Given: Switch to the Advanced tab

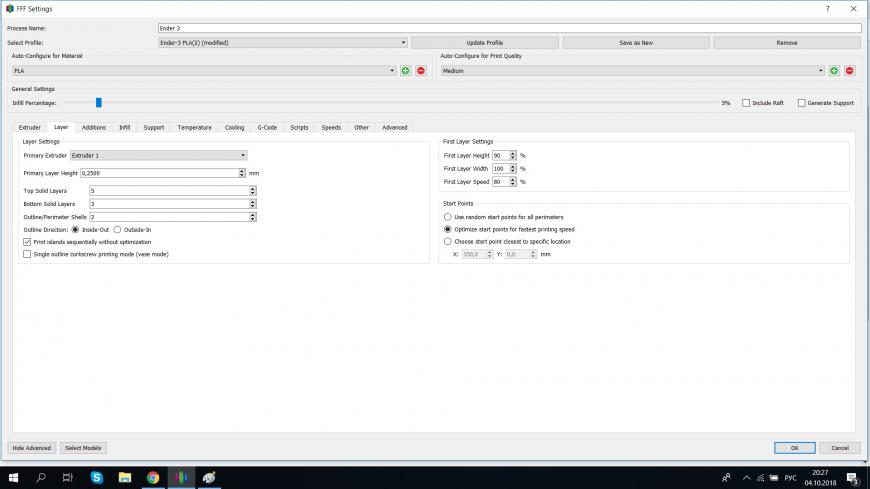Looking at the screenshot, I should coord(395,128).
